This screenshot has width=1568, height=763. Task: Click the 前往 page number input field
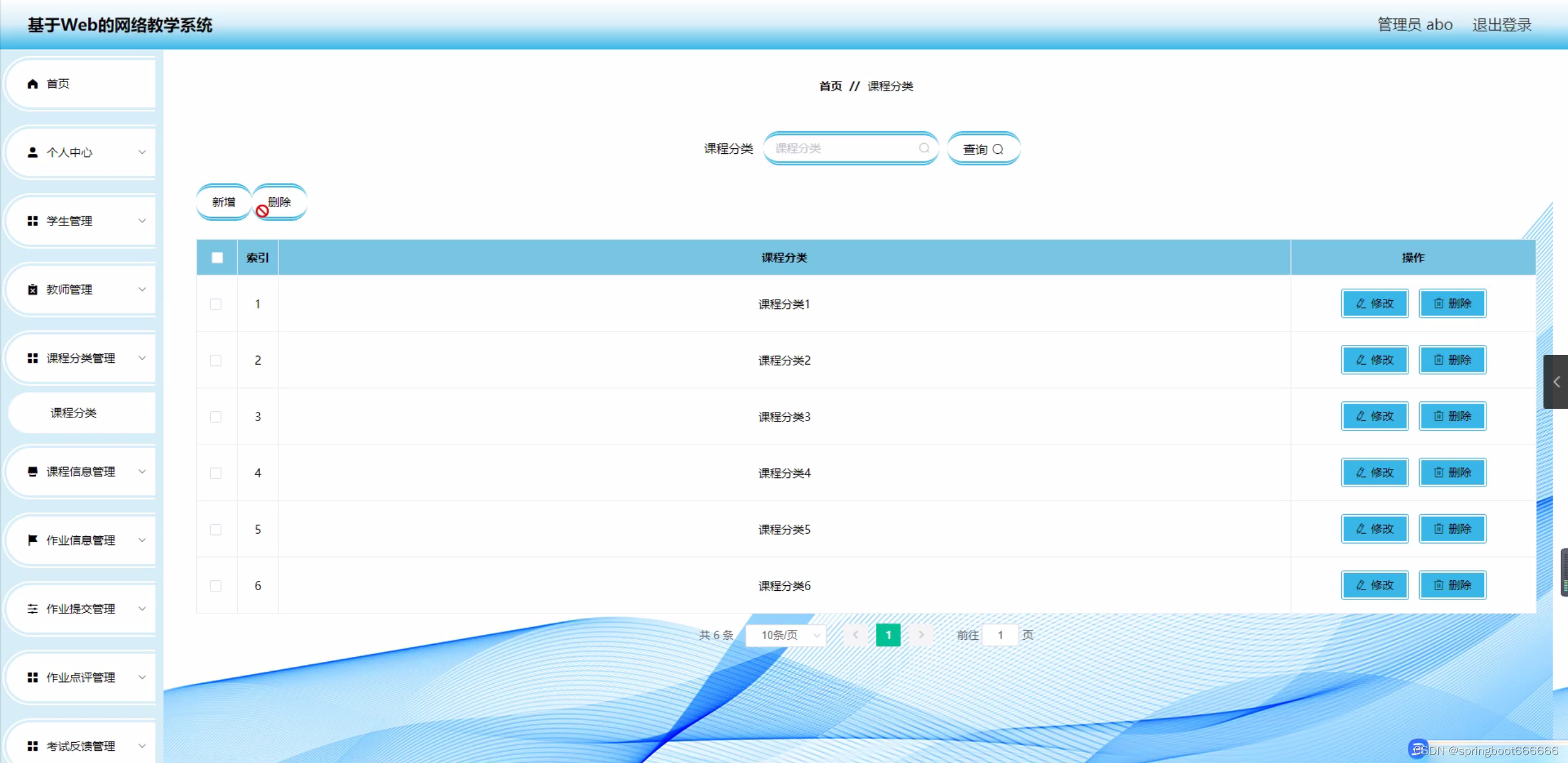coord(1000,635)
